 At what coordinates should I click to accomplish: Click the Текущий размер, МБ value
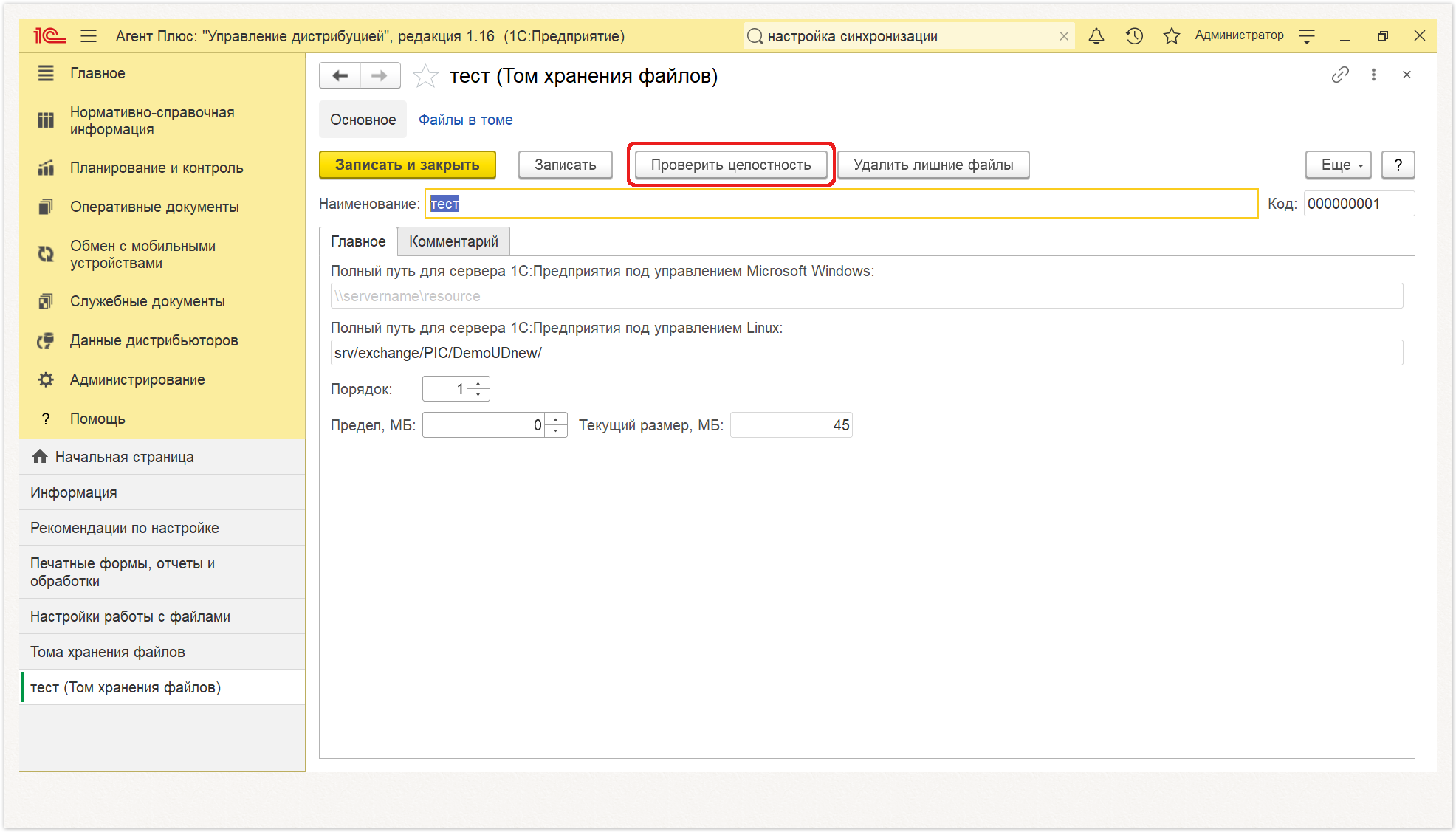pyautogui.click(x=791, y=425)
